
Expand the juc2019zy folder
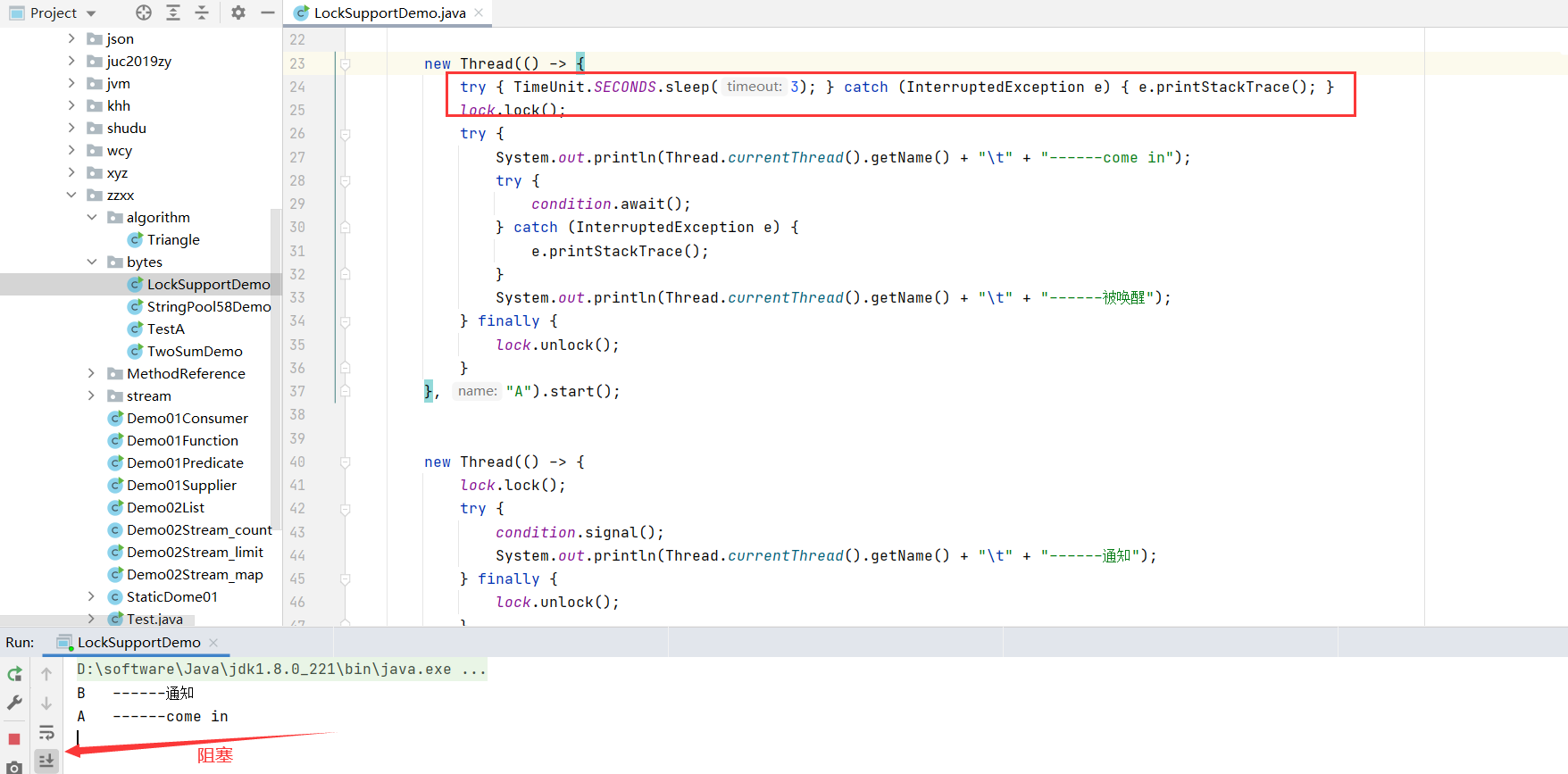pos(71,61)
